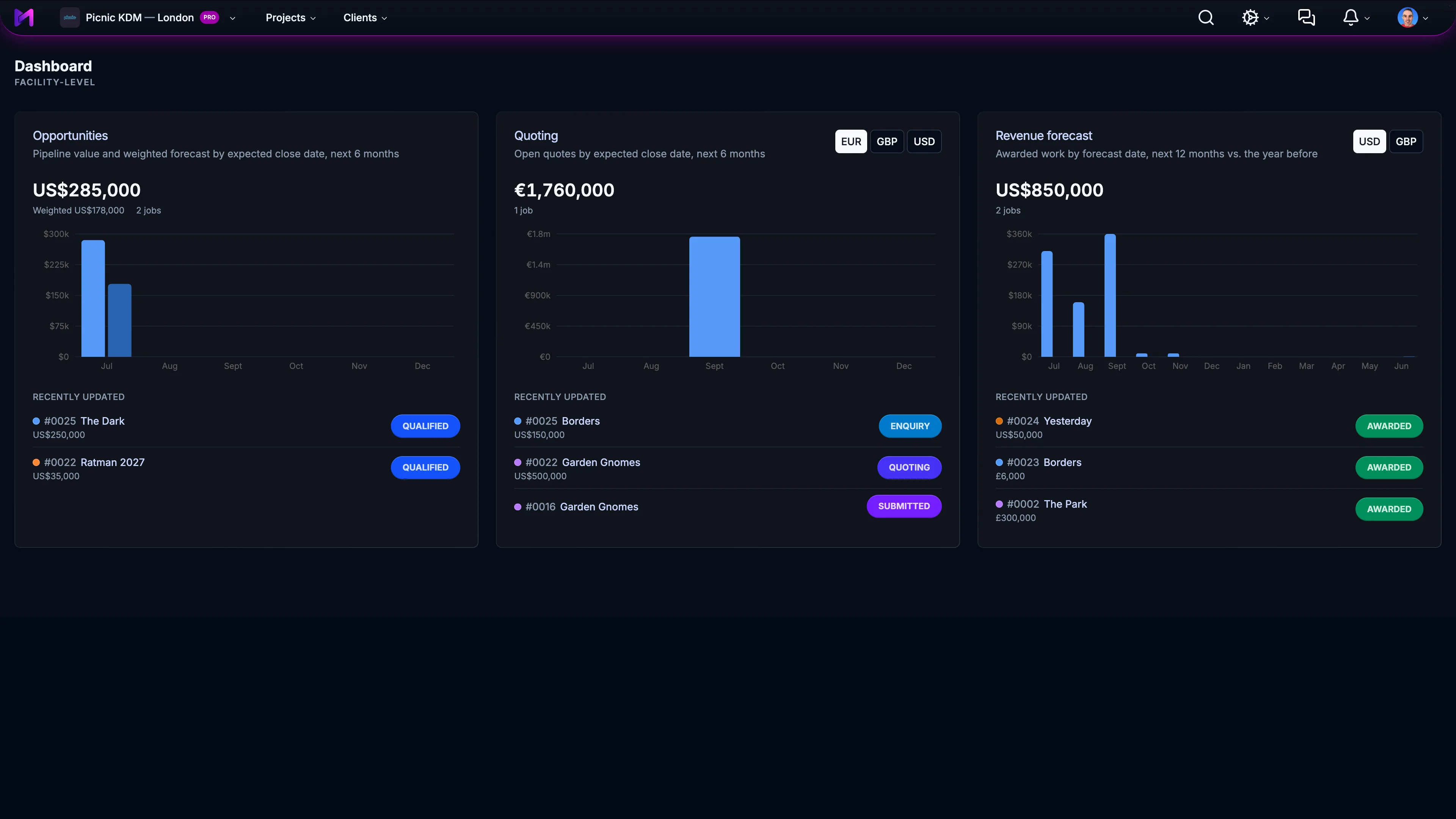Open awarded job #0024 Yesterday
Viewport: 1456px width, 819px height.
pos(1049,421)
